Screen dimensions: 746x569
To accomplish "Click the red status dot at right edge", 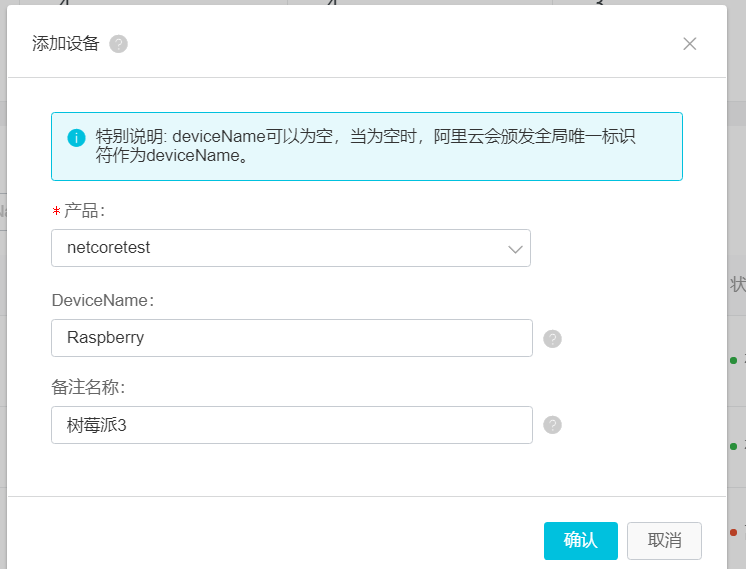I will tap(733, 532).
